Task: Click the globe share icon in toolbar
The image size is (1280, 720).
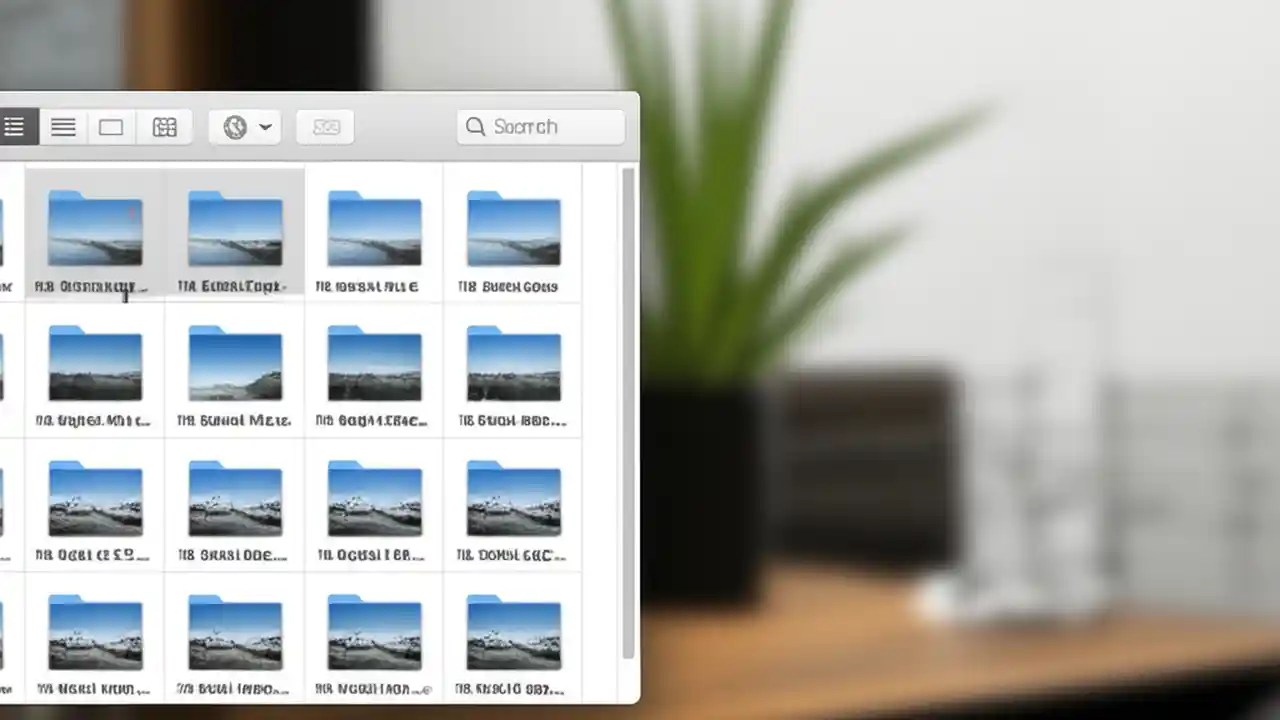Action: pyautogui.click(x=234, y=126)
